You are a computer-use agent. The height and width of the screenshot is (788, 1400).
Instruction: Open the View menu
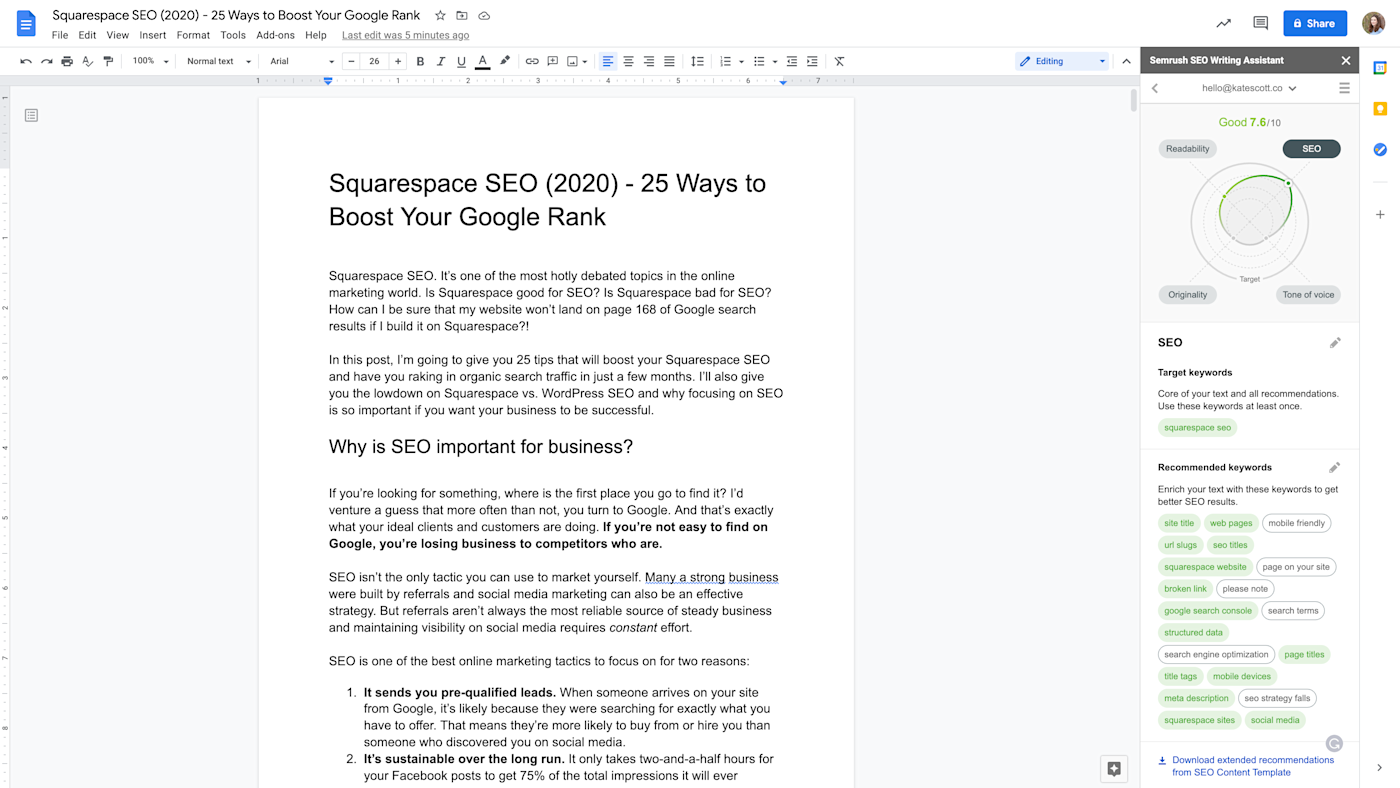click(x=118, y=35)
